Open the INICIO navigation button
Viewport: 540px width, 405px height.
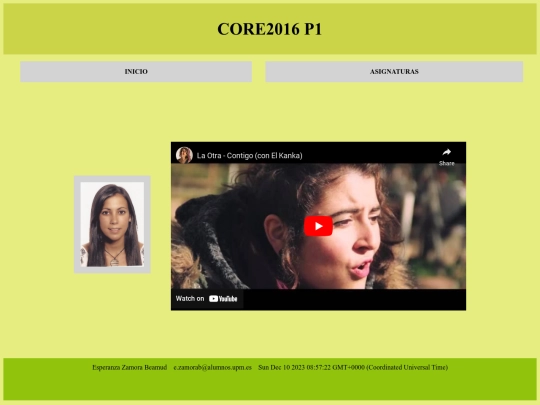coord(136,72)
